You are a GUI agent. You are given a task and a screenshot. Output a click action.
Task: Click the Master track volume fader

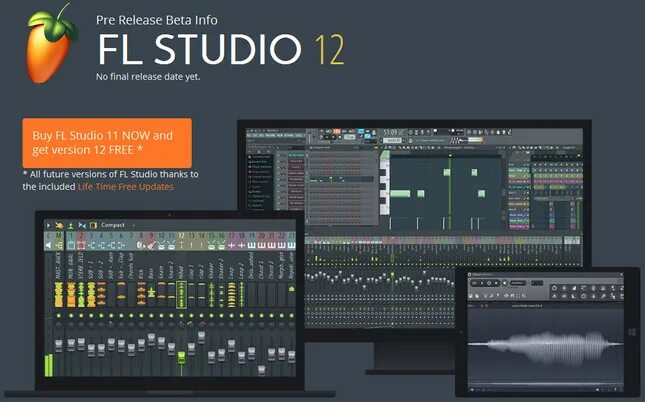pyautogui.click(x=59, y=346)
